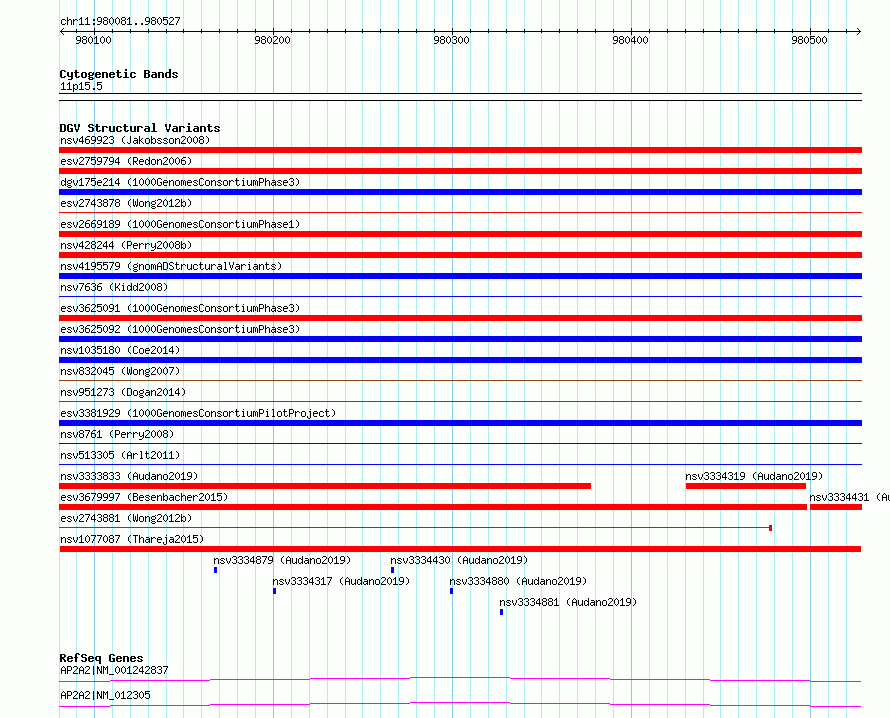Open esv3381929 (1000GenomesConsortiumPilotProject) label

[198, 413]
